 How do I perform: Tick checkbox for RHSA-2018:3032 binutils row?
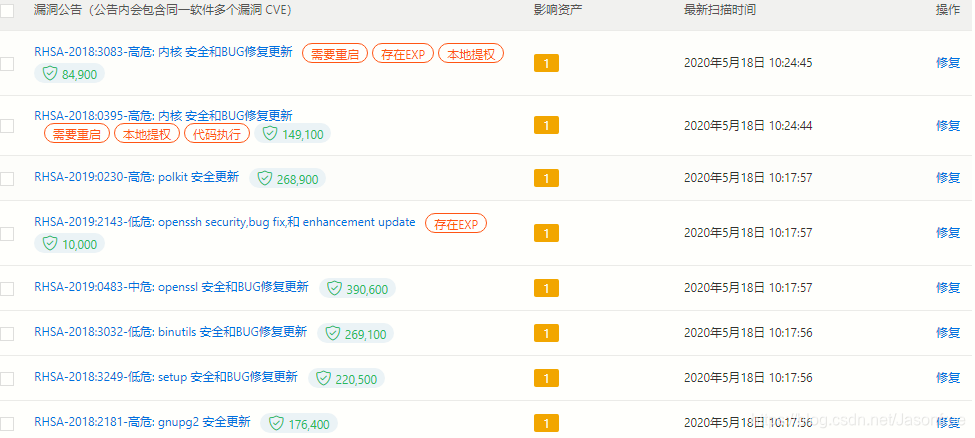[7, 333]
